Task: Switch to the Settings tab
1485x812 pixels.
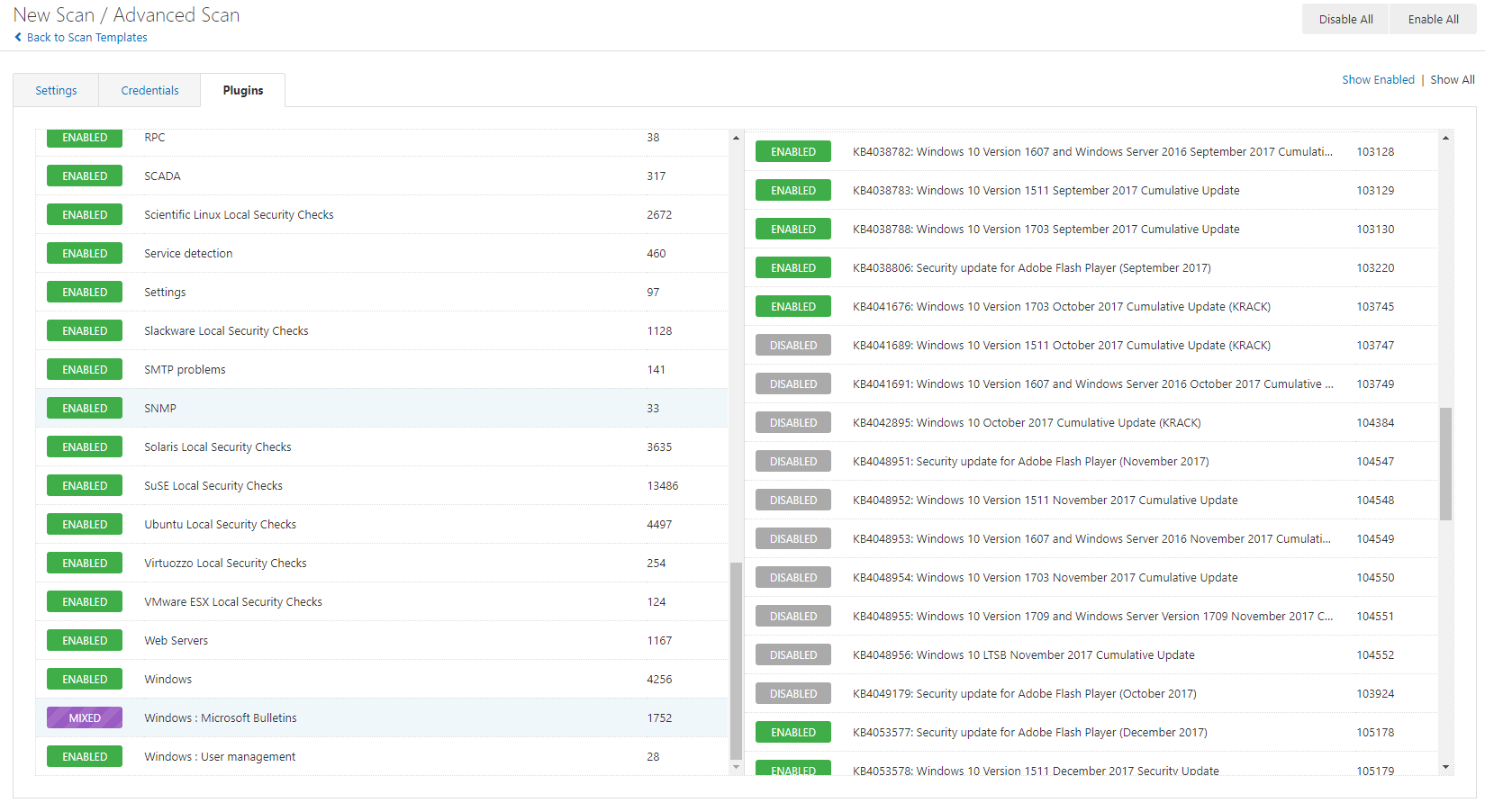Action: click(56, 90)
